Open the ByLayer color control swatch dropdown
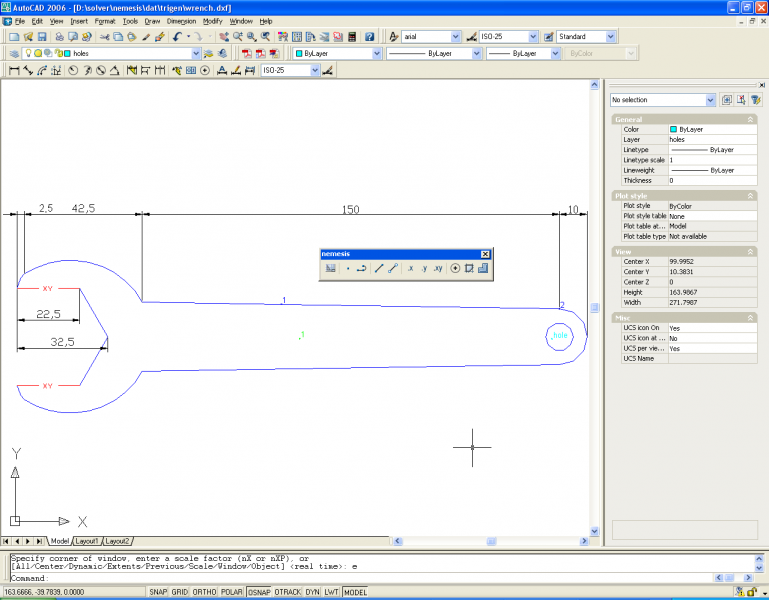This screenshot has width=769, height=600. click(377, 54)
